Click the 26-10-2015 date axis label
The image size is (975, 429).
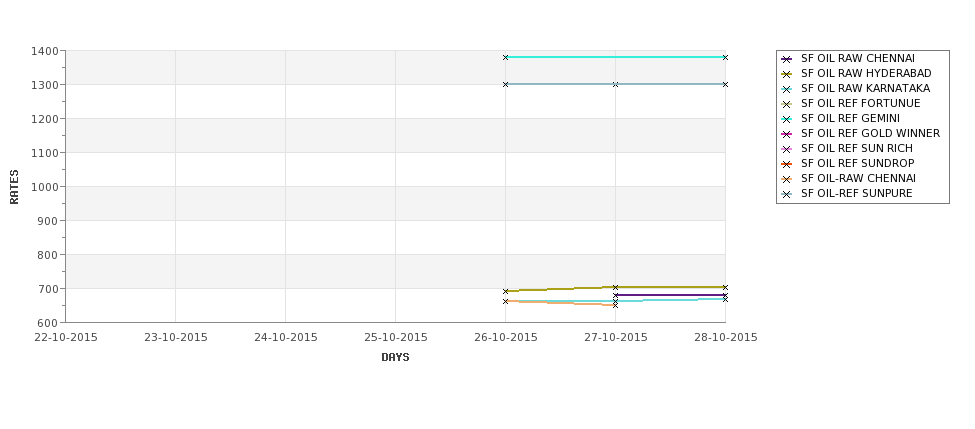tap(506, 338)
